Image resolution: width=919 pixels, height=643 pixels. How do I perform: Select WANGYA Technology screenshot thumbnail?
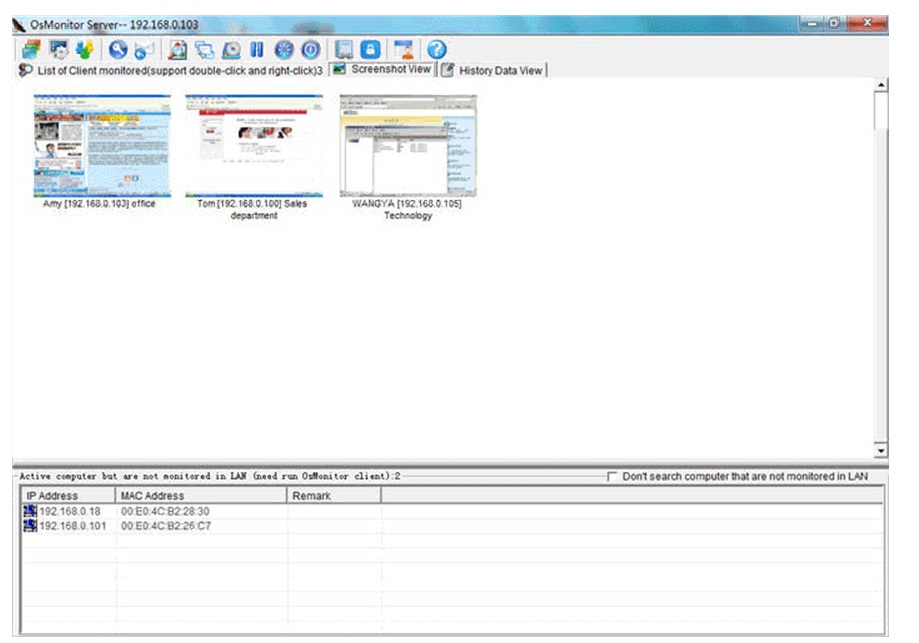pos(407,146)
